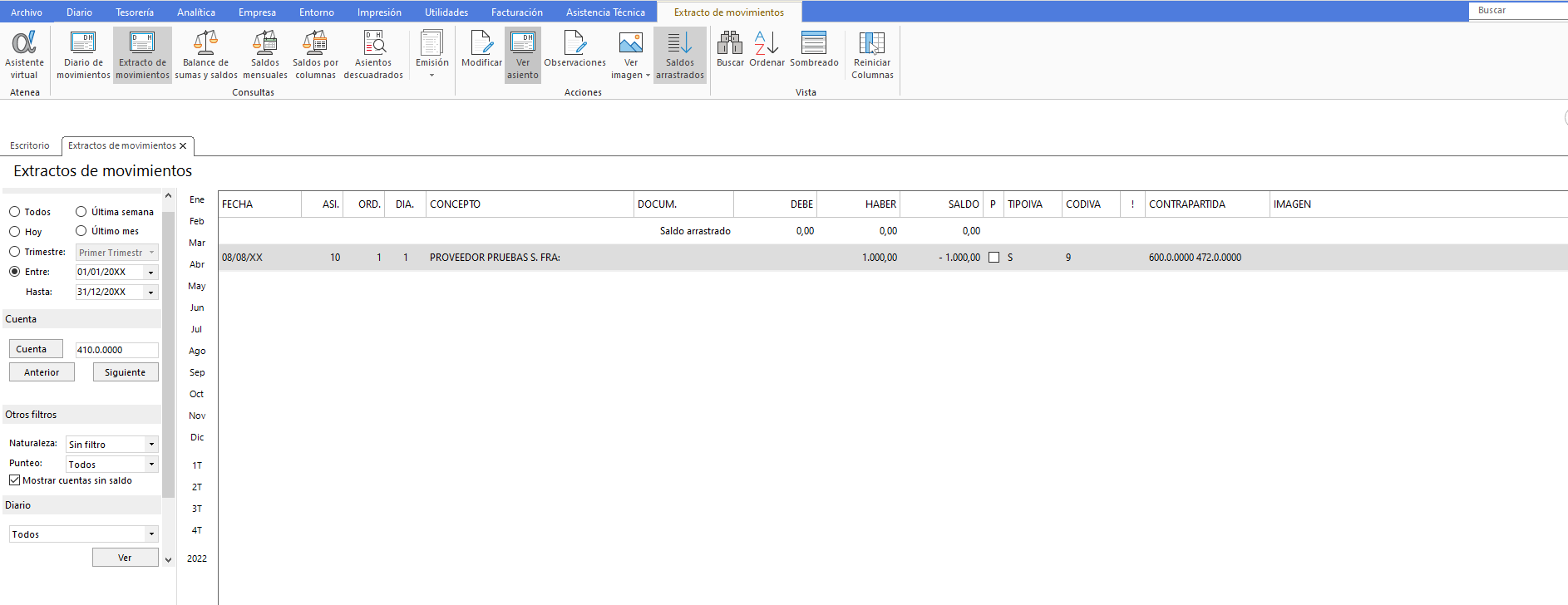Click the Ene month shortcut
This screenshot has width=1568, height=605.
[x=197, y=199]
